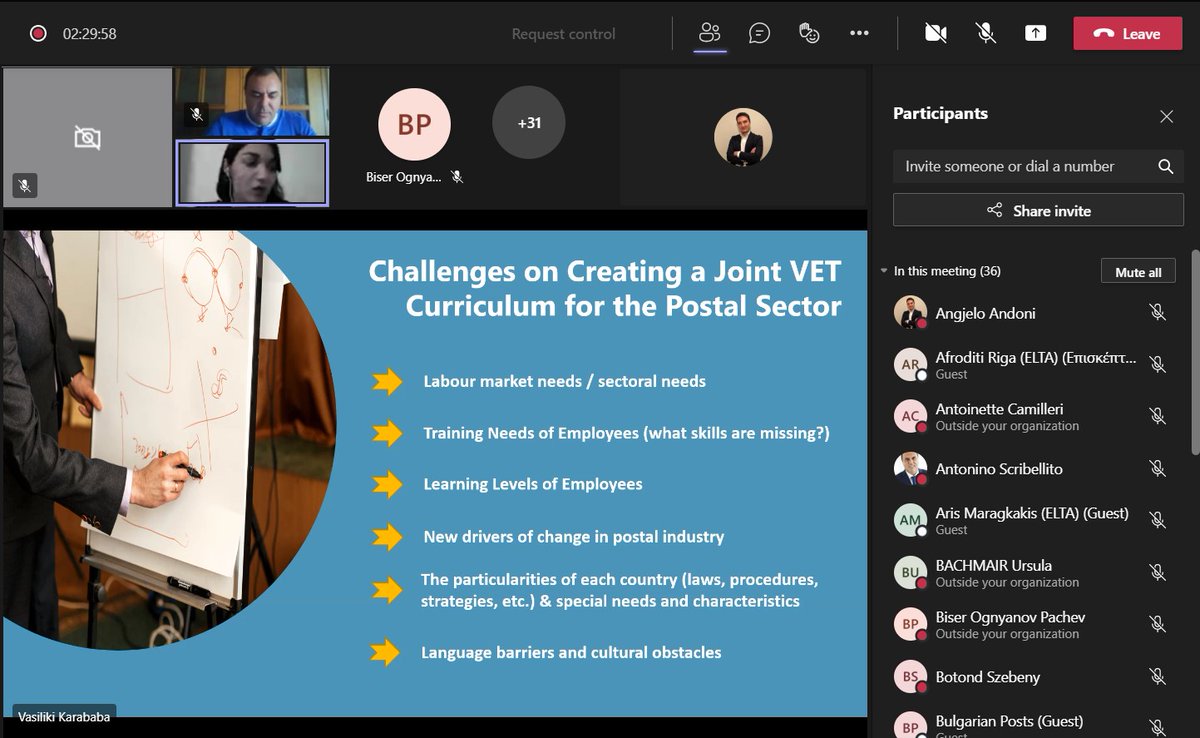
Task: Select Antoinette Camilleri name in the list
Action: pyautogui.click(x=999, y=409)
